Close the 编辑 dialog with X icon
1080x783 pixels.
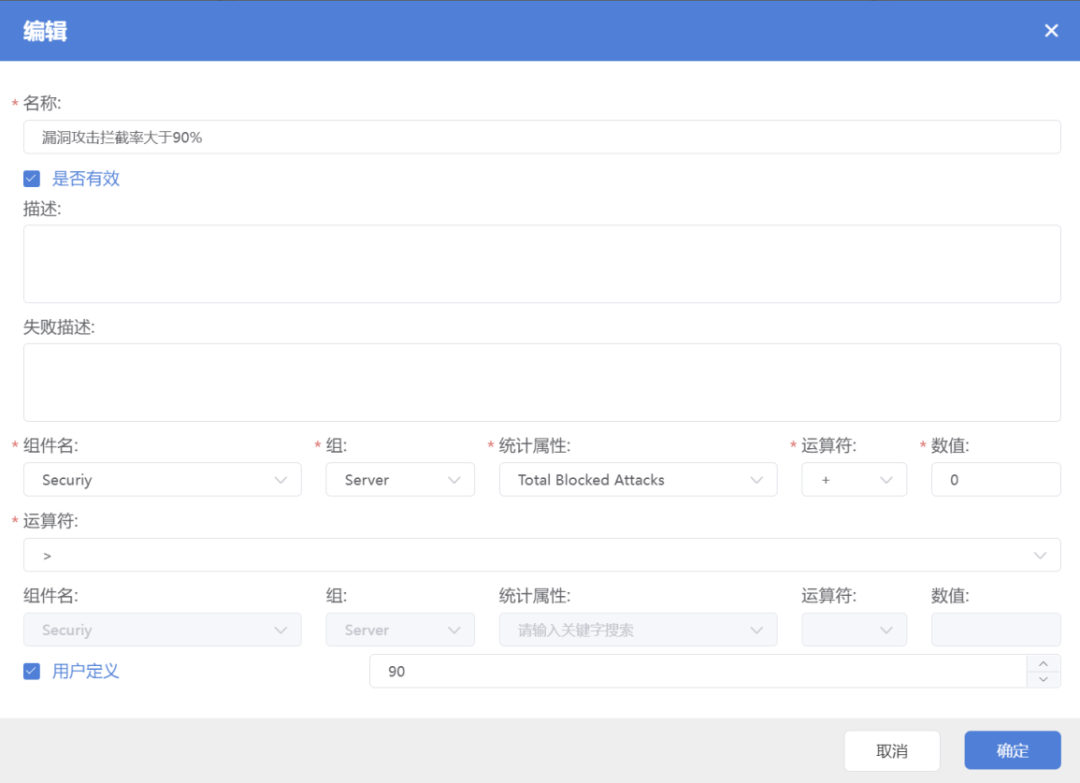coord(1050,30)
